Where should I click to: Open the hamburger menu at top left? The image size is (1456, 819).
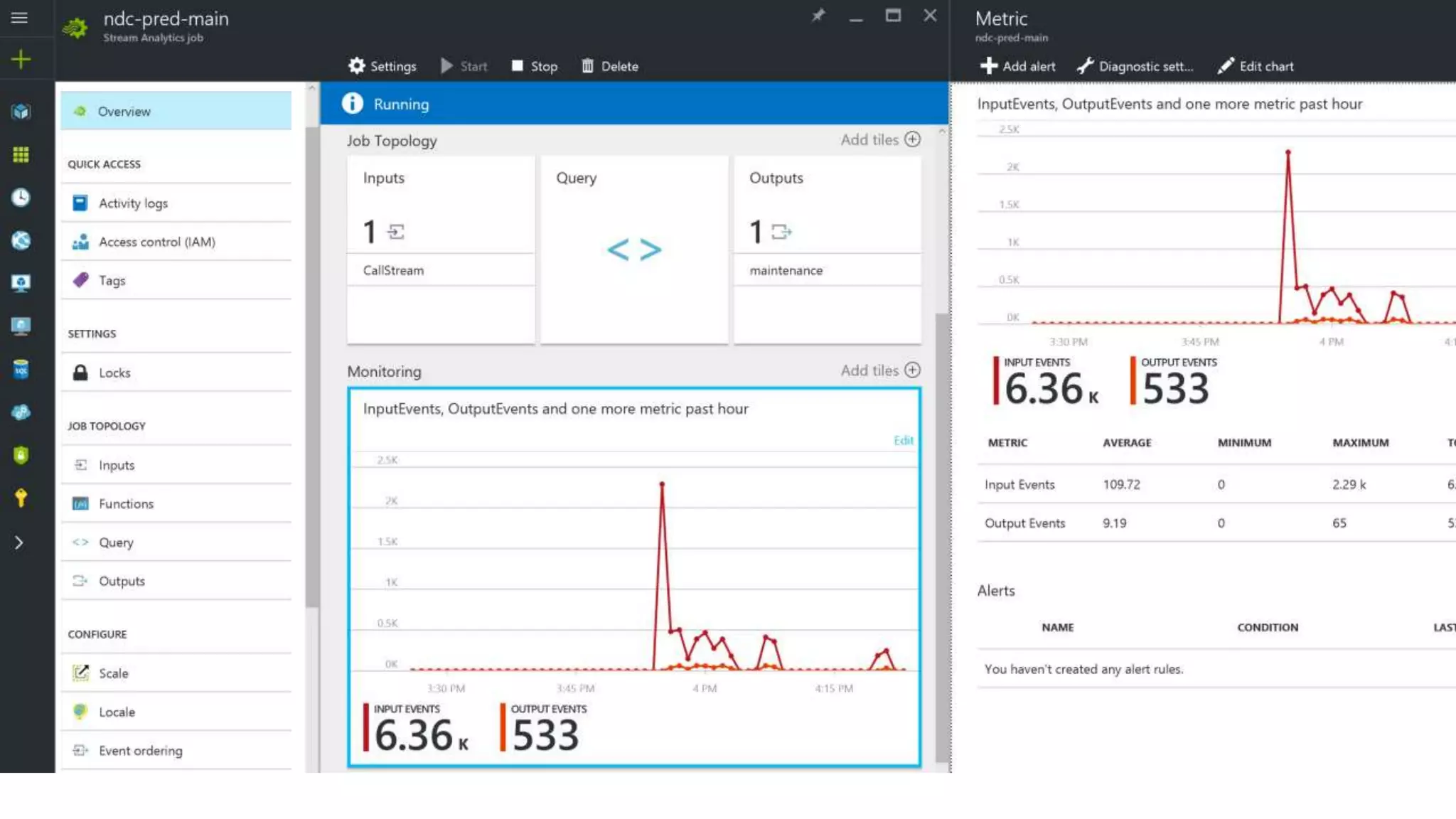(x=19, y=18)
